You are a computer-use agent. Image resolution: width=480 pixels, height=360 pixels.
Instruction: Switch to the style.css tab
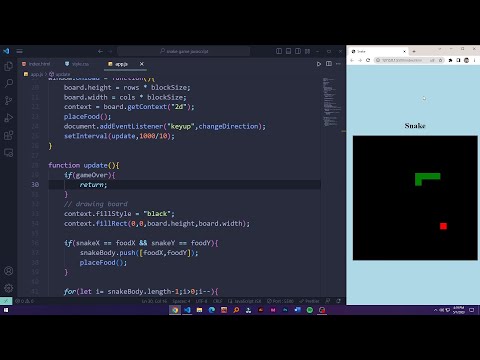point(77,64)
